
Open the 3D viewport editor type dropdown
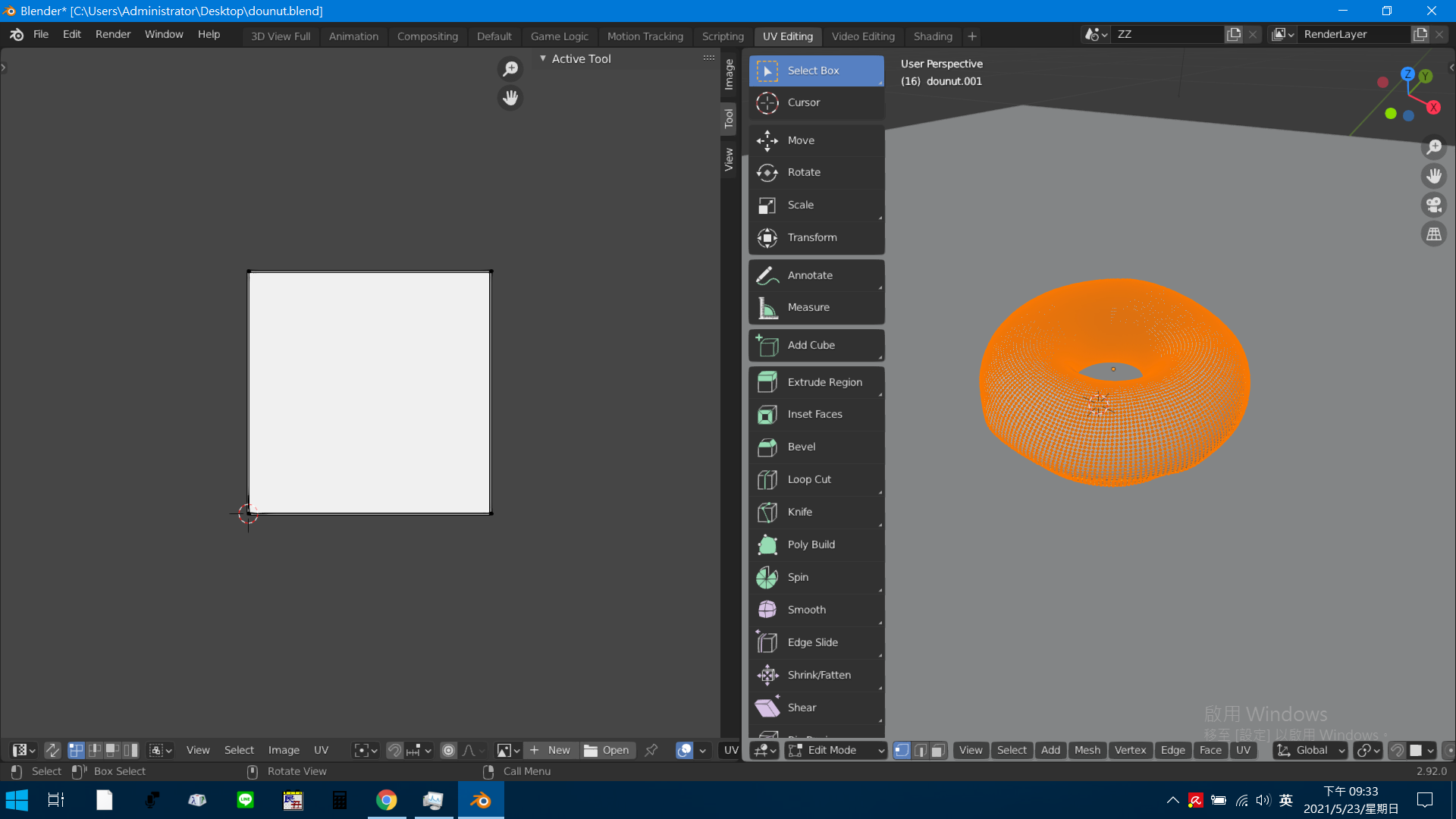click(x=764, y=750)
